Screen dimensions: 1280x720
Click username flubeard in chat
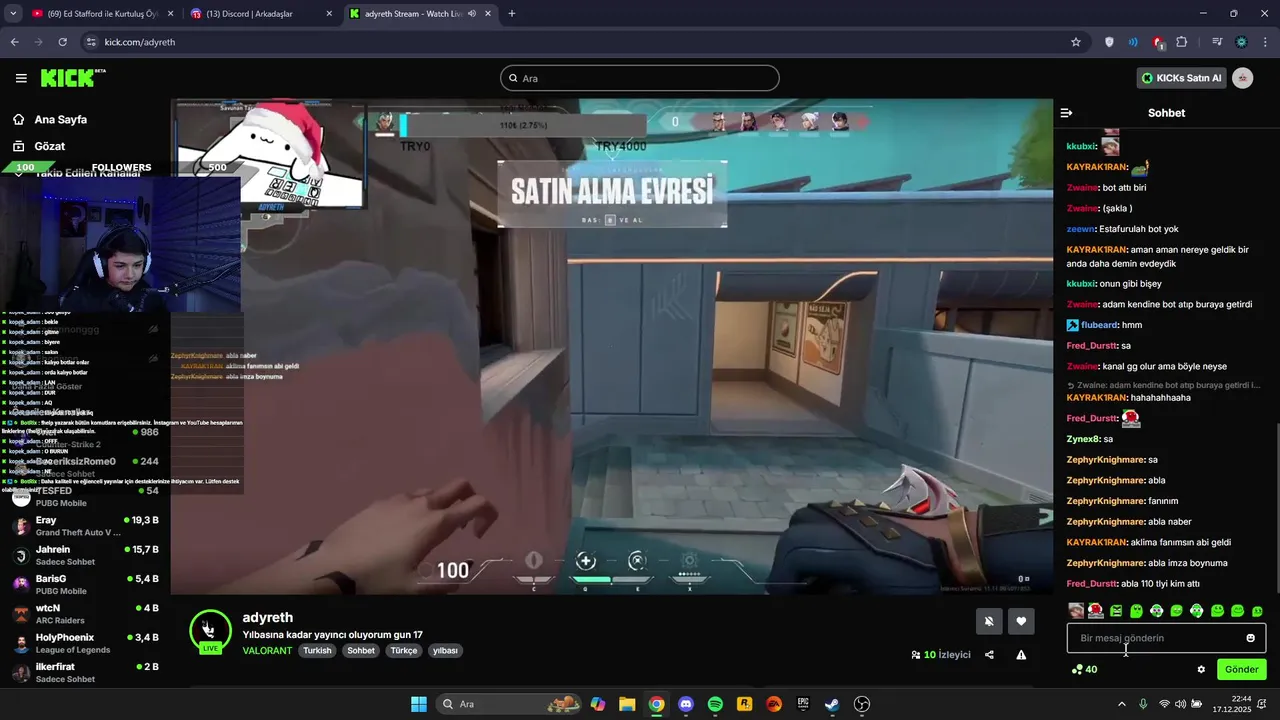tap(1099, 325)
